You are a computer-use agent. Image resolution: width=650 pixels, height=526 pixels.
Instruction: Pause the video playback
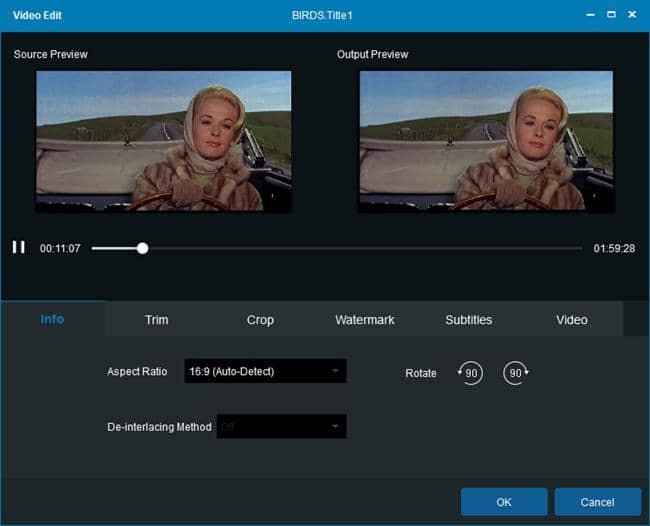tap(19, 247)
